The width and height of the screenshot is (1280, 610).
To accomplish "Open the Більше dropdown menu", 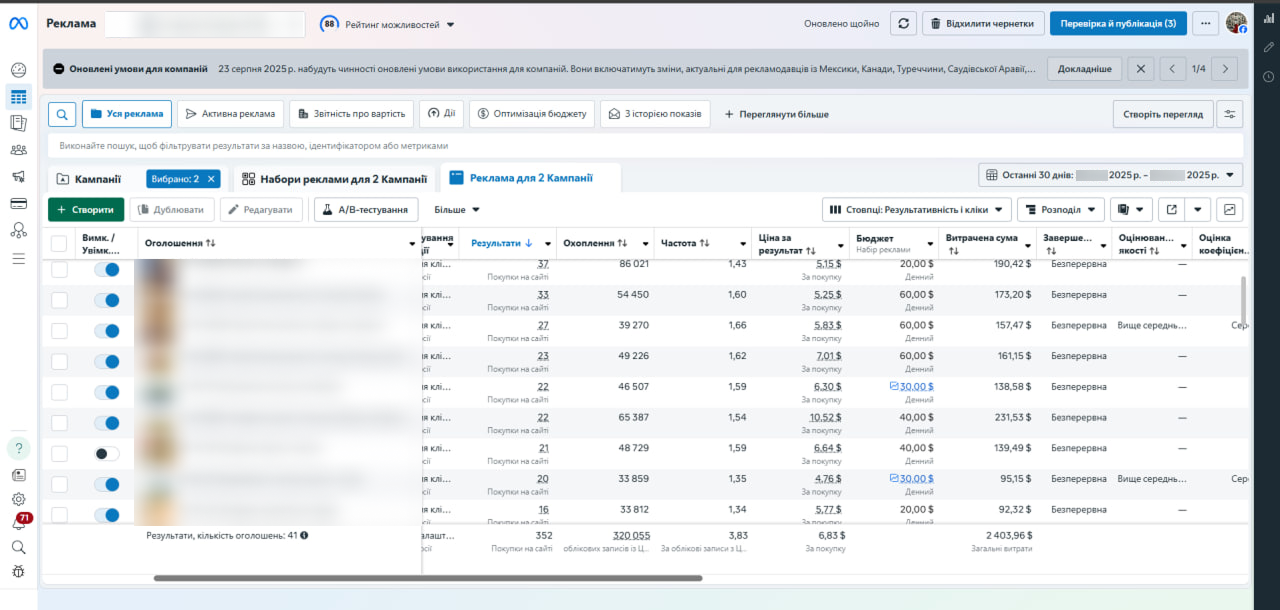I will pos(457,210).
